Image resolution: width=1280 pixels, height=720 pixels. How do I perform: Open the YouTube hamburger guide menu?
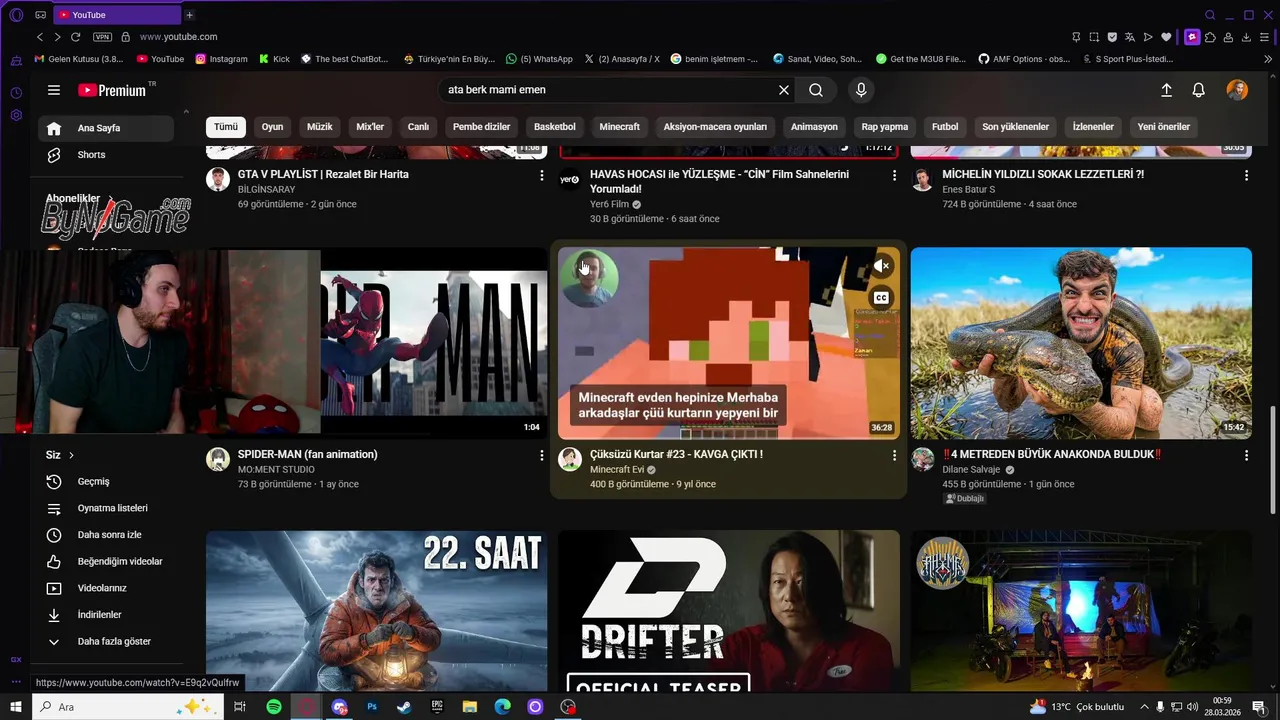(54, 90)
